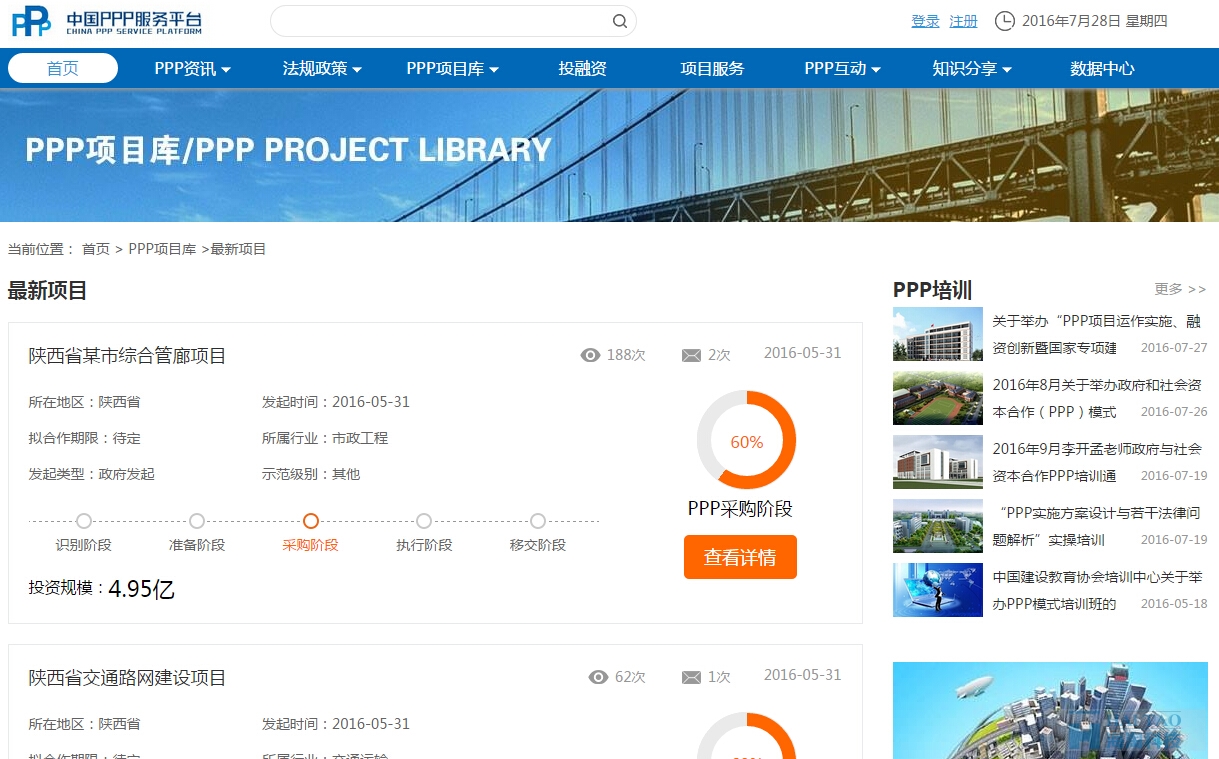Open the 项目服务 menu item
Screen dimensions: 1219x759
click(712, 68)
